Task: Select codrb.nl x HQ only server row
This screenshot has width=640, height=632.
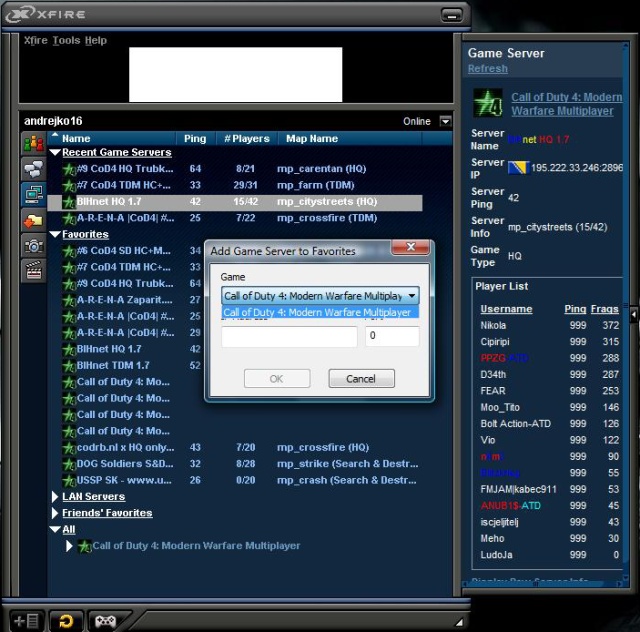Action: tap(235, 448)
